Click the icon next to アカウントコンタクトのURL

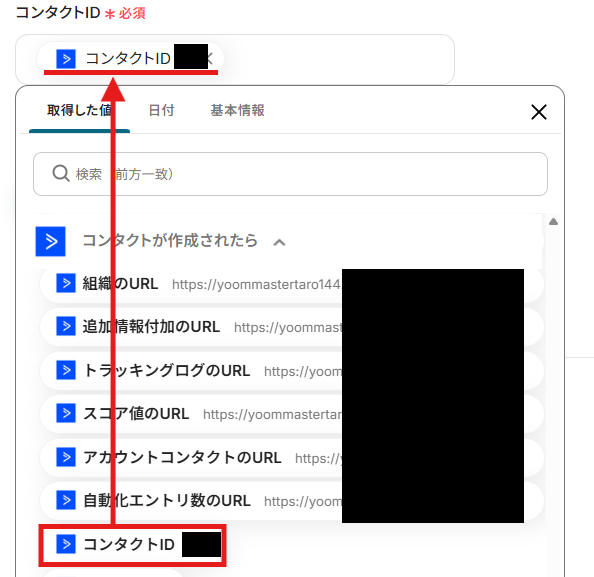tap(66, 457)
